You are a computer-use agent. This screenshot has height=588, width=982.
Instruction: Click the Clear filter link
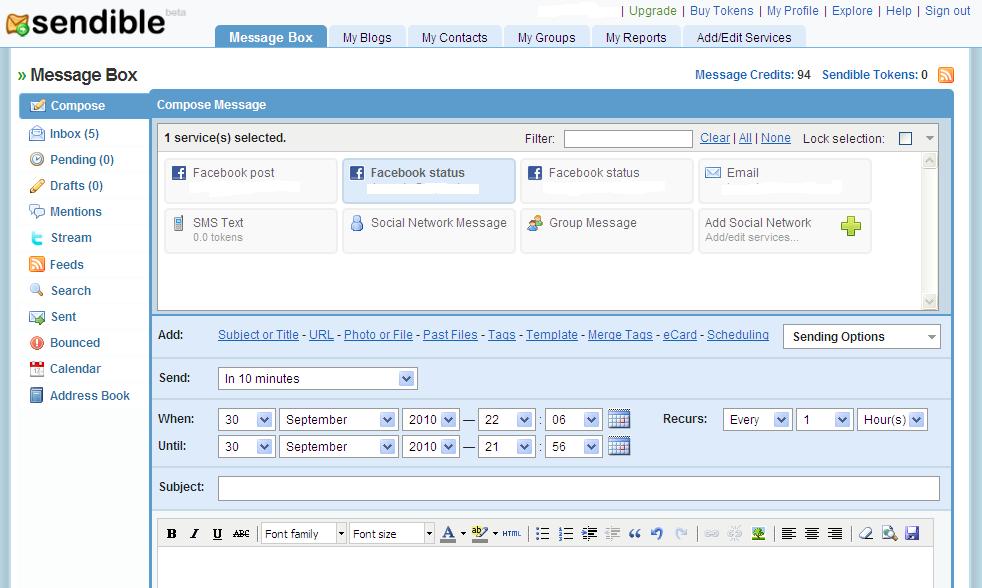coord(715,138)
